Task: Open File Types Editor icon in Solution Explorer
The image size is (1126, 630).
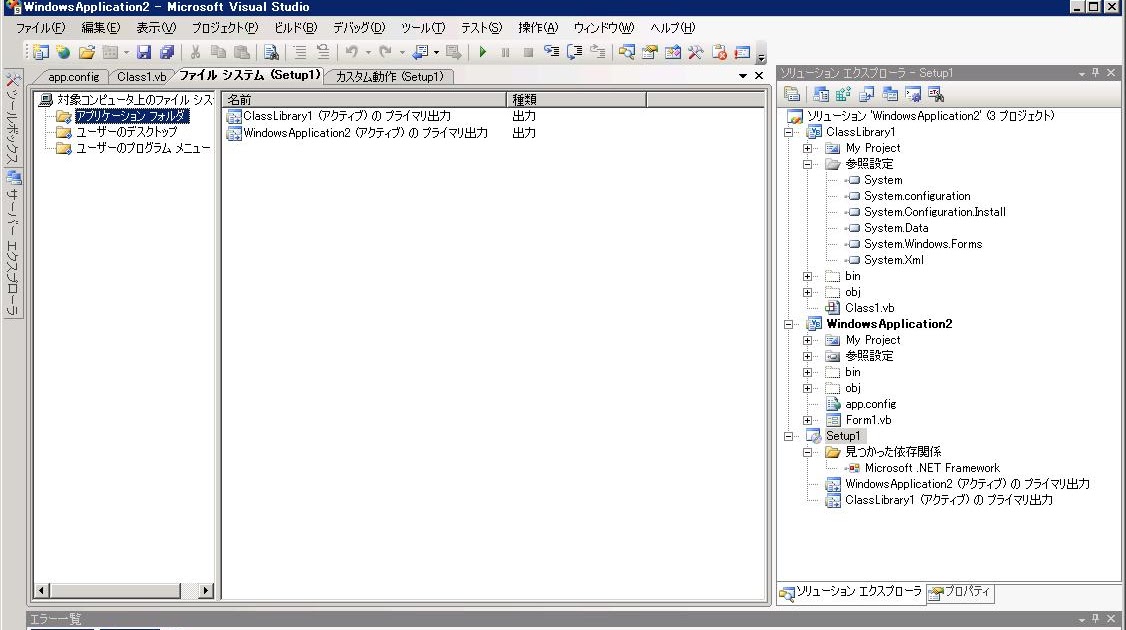Action: click(867, 94)
